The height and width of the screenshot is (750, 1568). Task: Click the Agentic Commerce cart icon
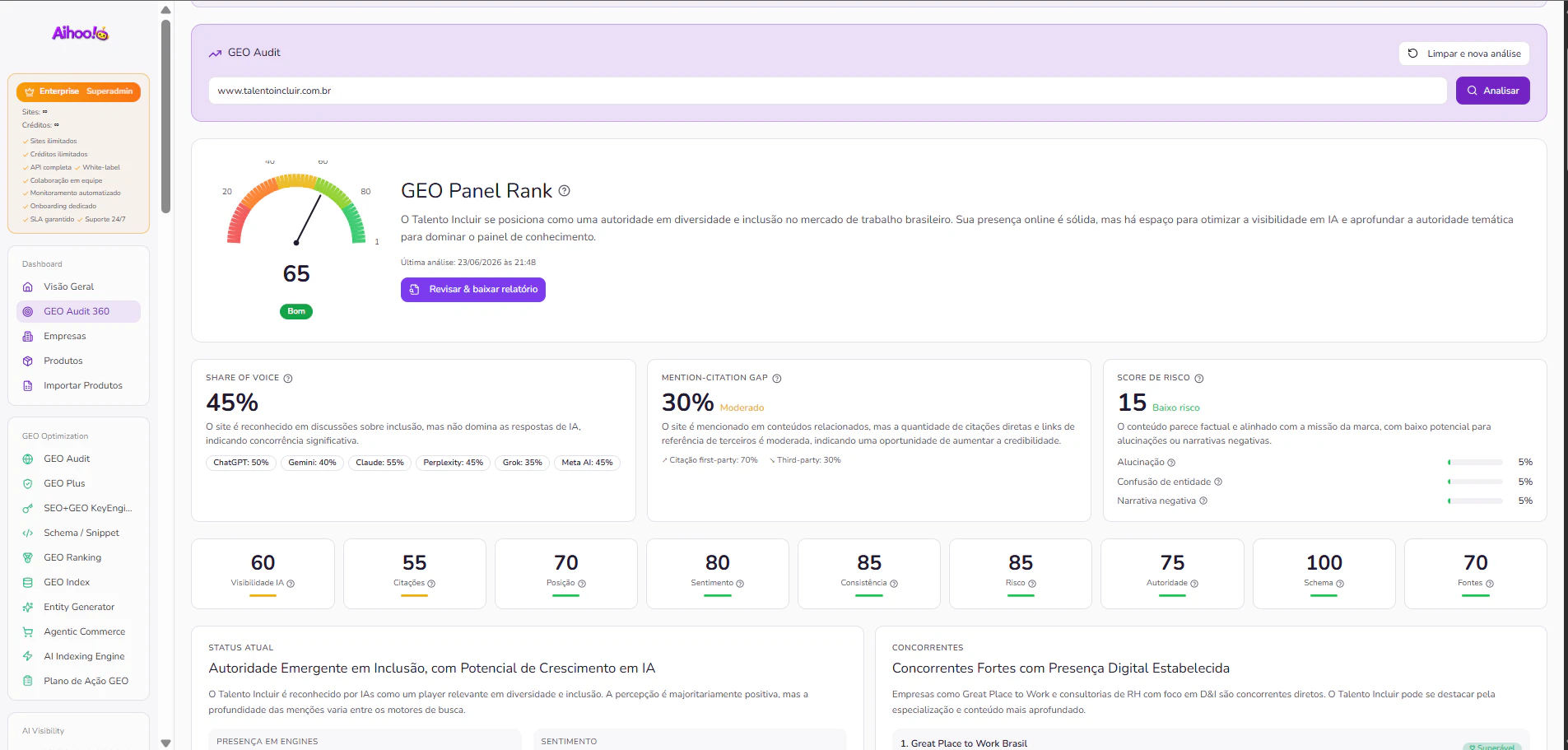28,631
